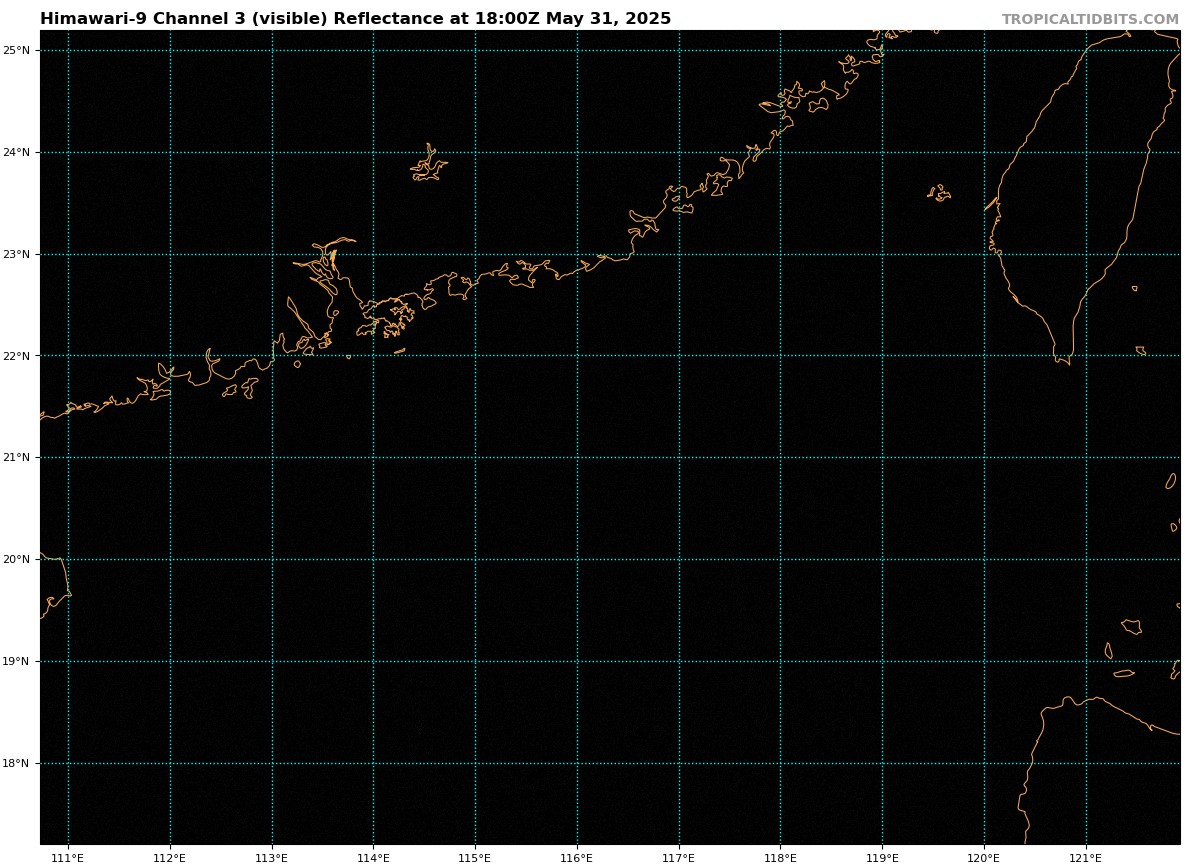The height and width of the screenshot is (867, 1200).
Task: Click the 23°N latitude label
Action: 18,255
